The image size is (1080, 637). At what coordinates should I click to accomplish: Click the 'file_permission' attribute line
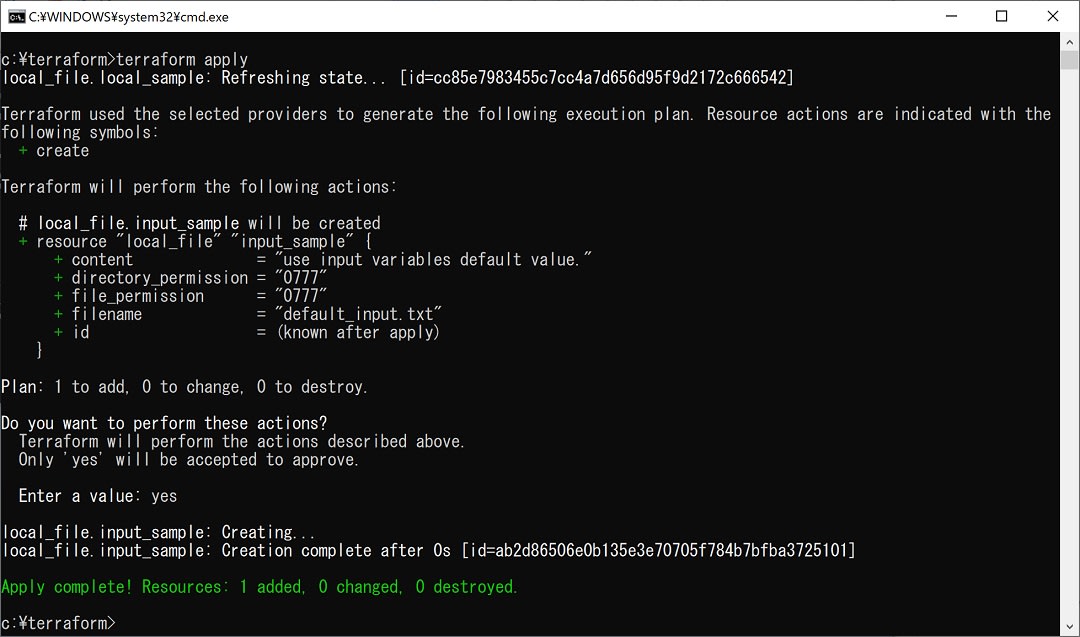point(190,296)
